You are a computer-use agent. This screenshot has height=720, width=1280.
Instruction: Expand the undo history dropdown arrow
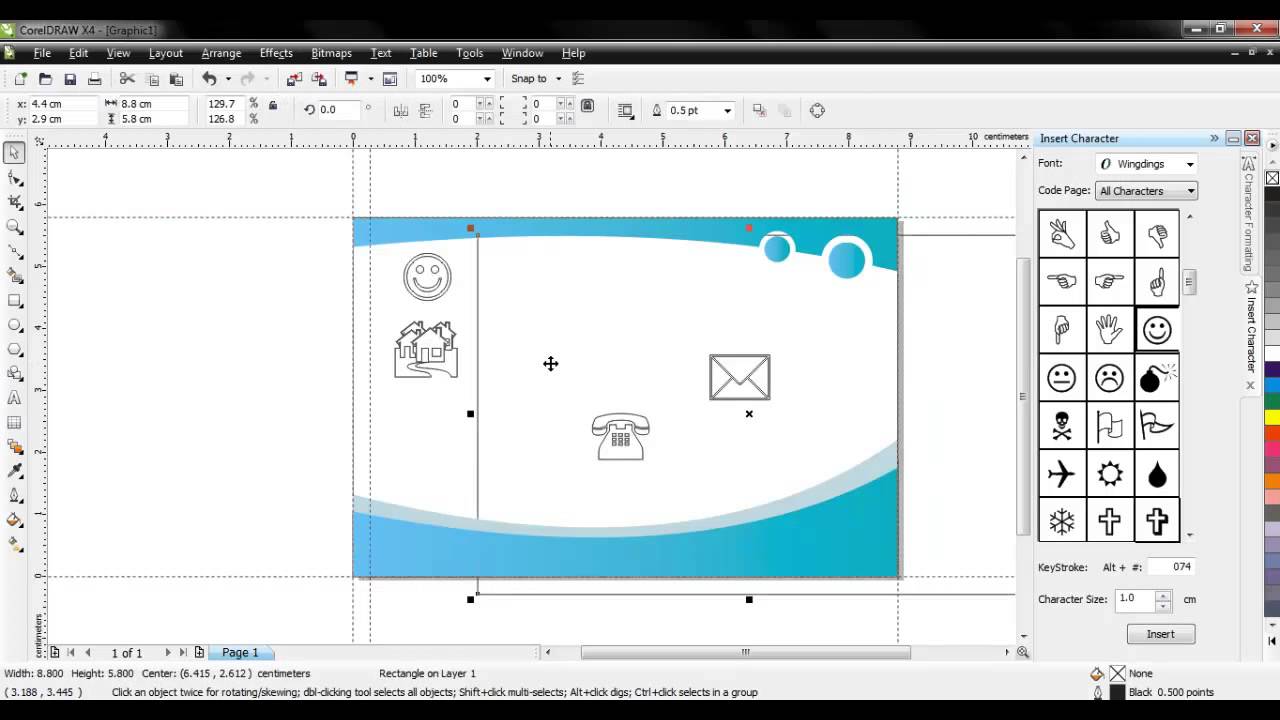[227, 79]
